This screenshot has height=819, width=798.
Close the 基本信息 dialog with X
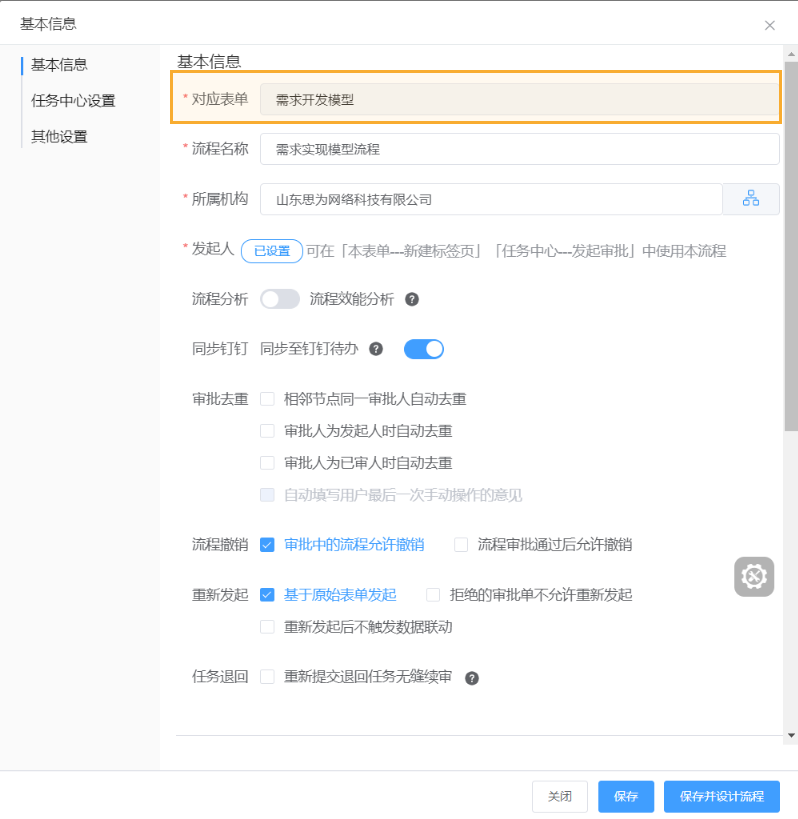point(770,25)
